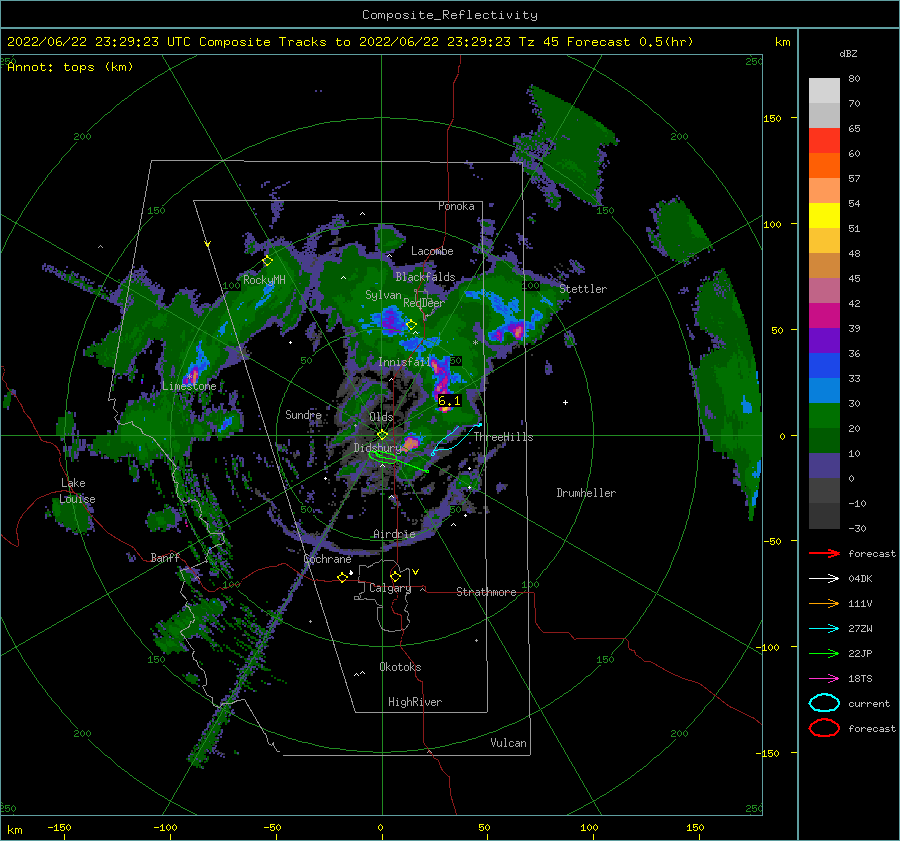Click the 80 dBZ scale label

[x=854, y=79]
